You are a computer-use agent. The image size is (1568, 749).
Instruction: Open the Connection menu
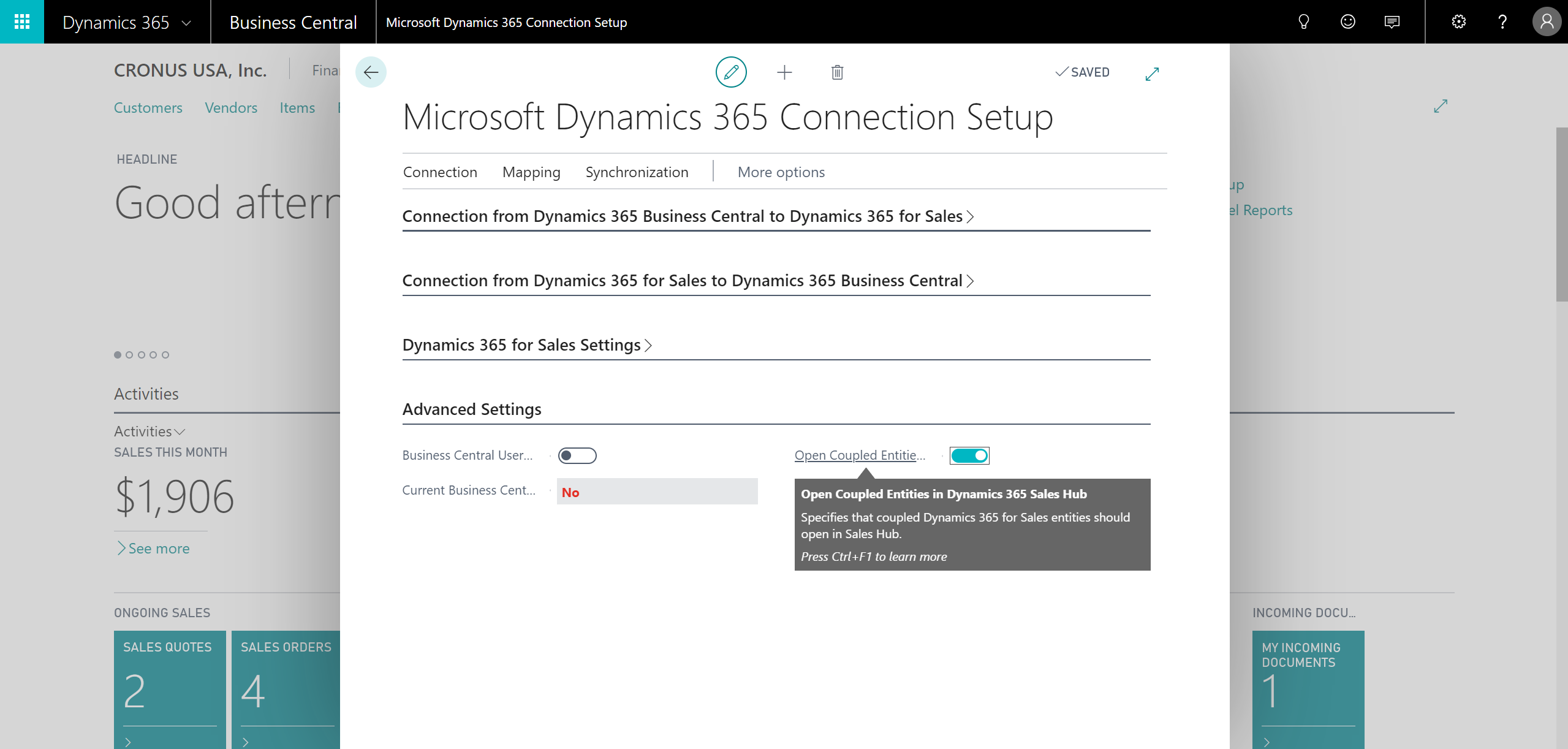click(x=440, y=172)
